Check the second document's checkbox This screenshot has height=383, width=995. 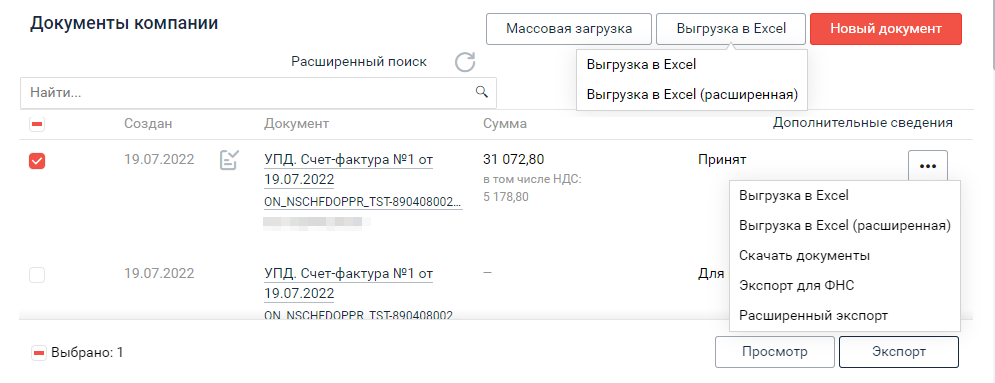point(37,275)
